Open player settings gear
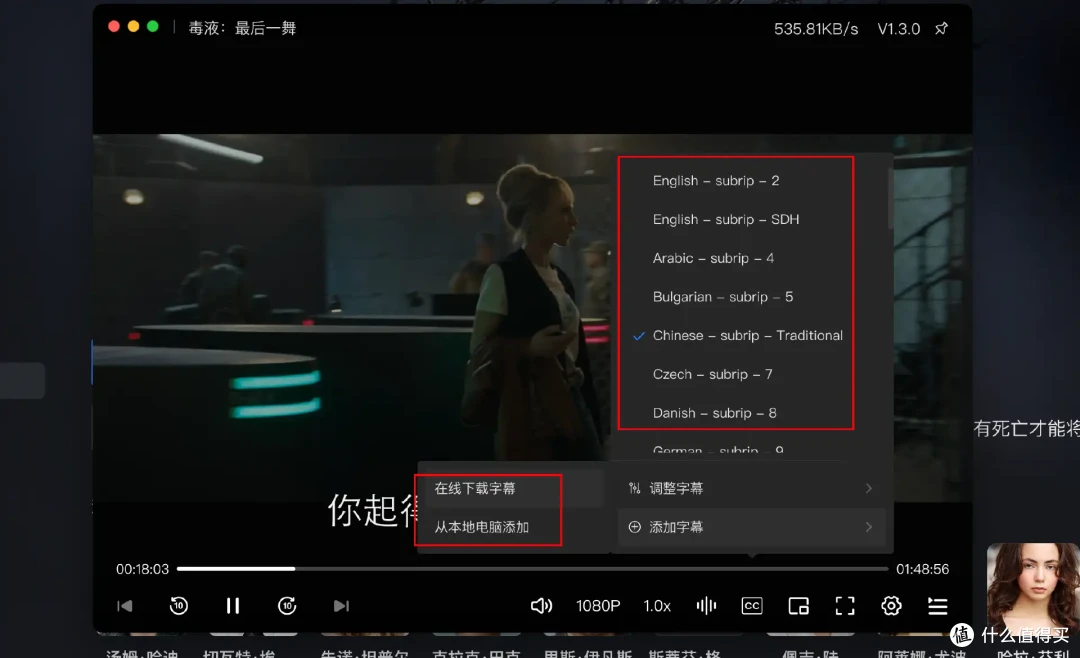1080x658 pixels. [x=891, y=606]
